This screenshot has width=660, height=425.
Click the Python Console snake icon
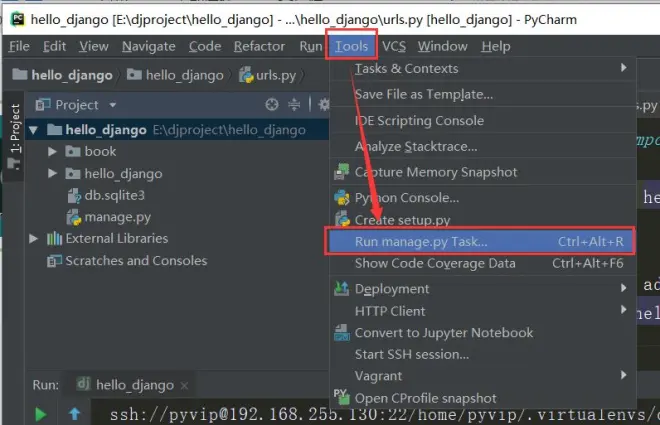click(x=341, y=197)
